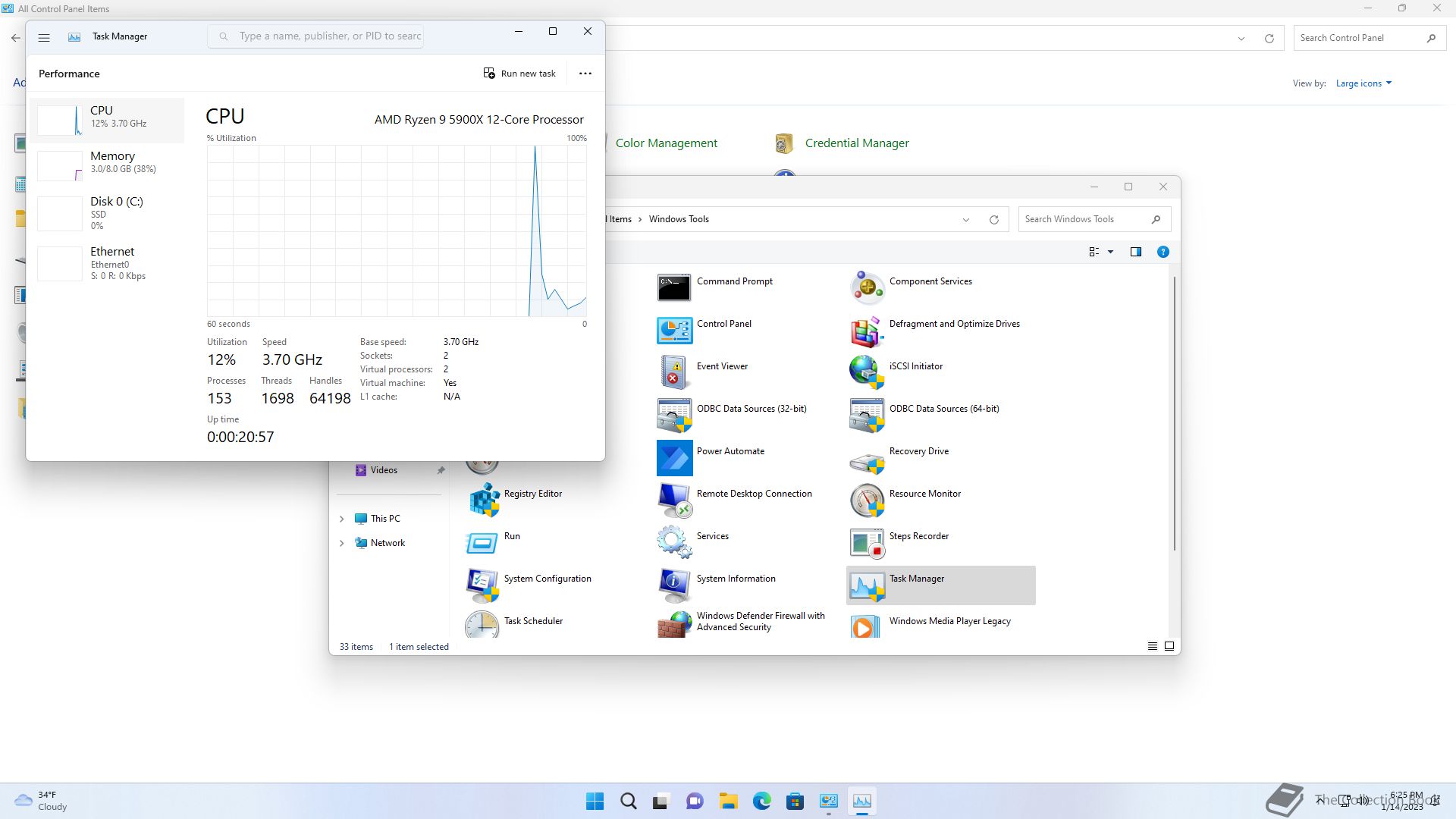Open the Credential Manager link in Control Panel

click(x=856, y=143)
